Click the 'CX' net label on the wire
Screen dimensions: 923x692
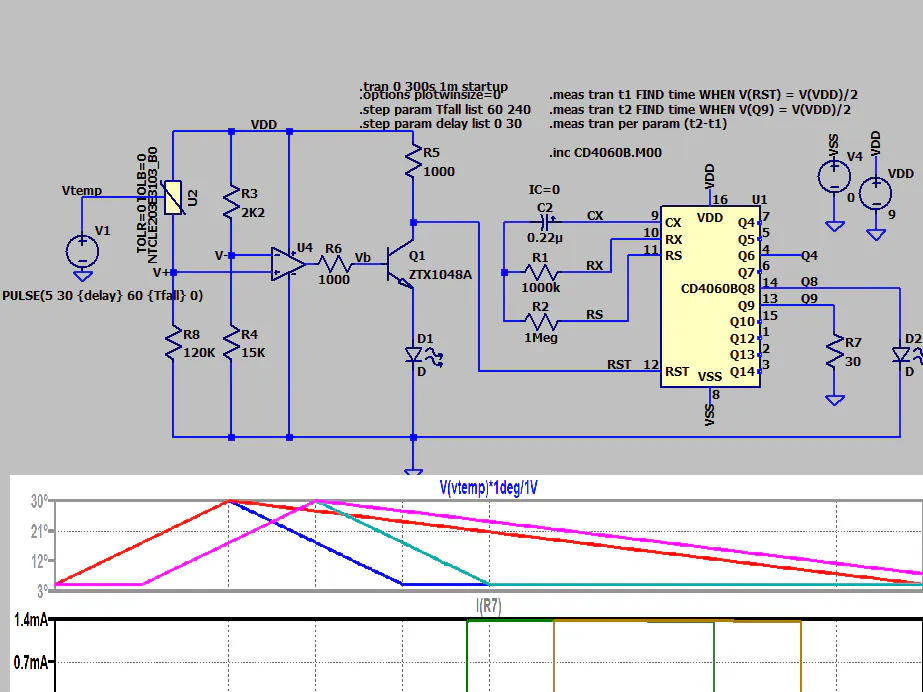point(595,216)
